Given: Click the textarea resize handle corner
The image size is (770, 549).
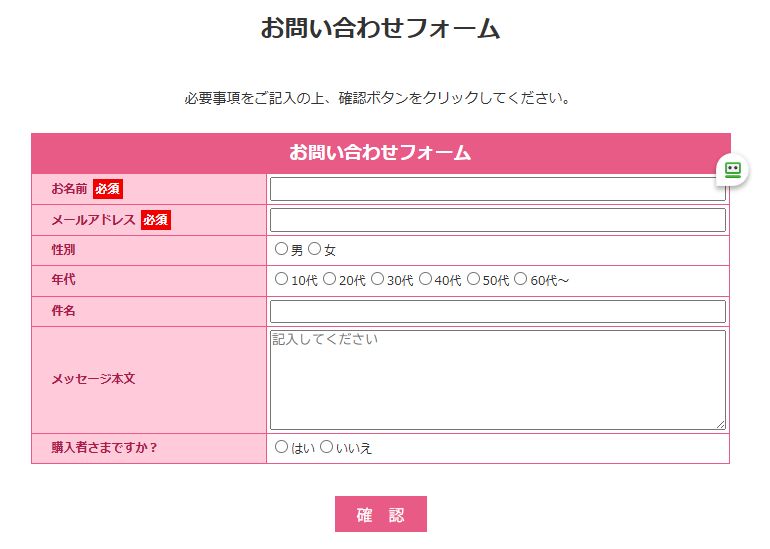Looking at the screenshot, I should click(x=720, y=424).
